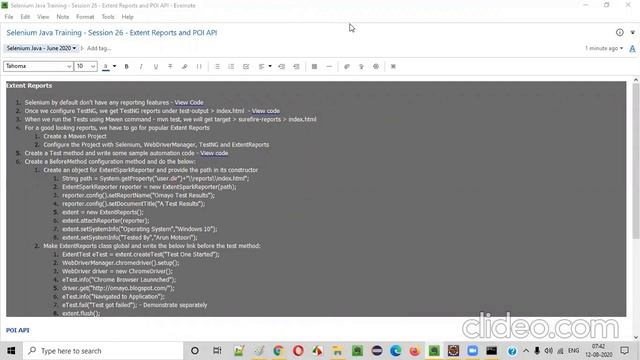This screenshot has width=640, height=360.
Task: Insert a code block
Action: pyautogui.click(x=199, y=67)
